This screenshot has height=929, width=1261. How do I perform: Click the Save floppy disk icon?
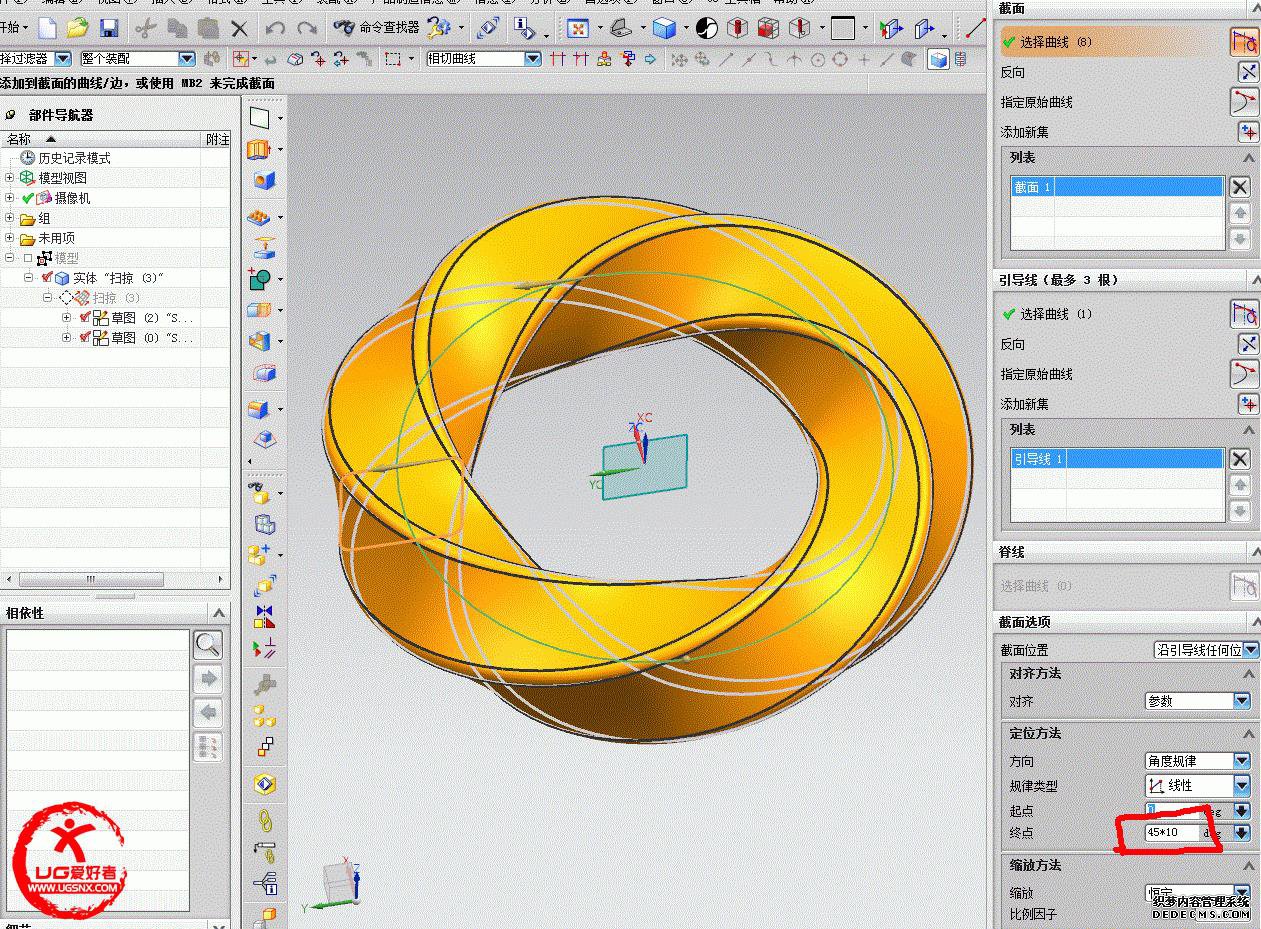pyautogui.click(x=109, y=28)
